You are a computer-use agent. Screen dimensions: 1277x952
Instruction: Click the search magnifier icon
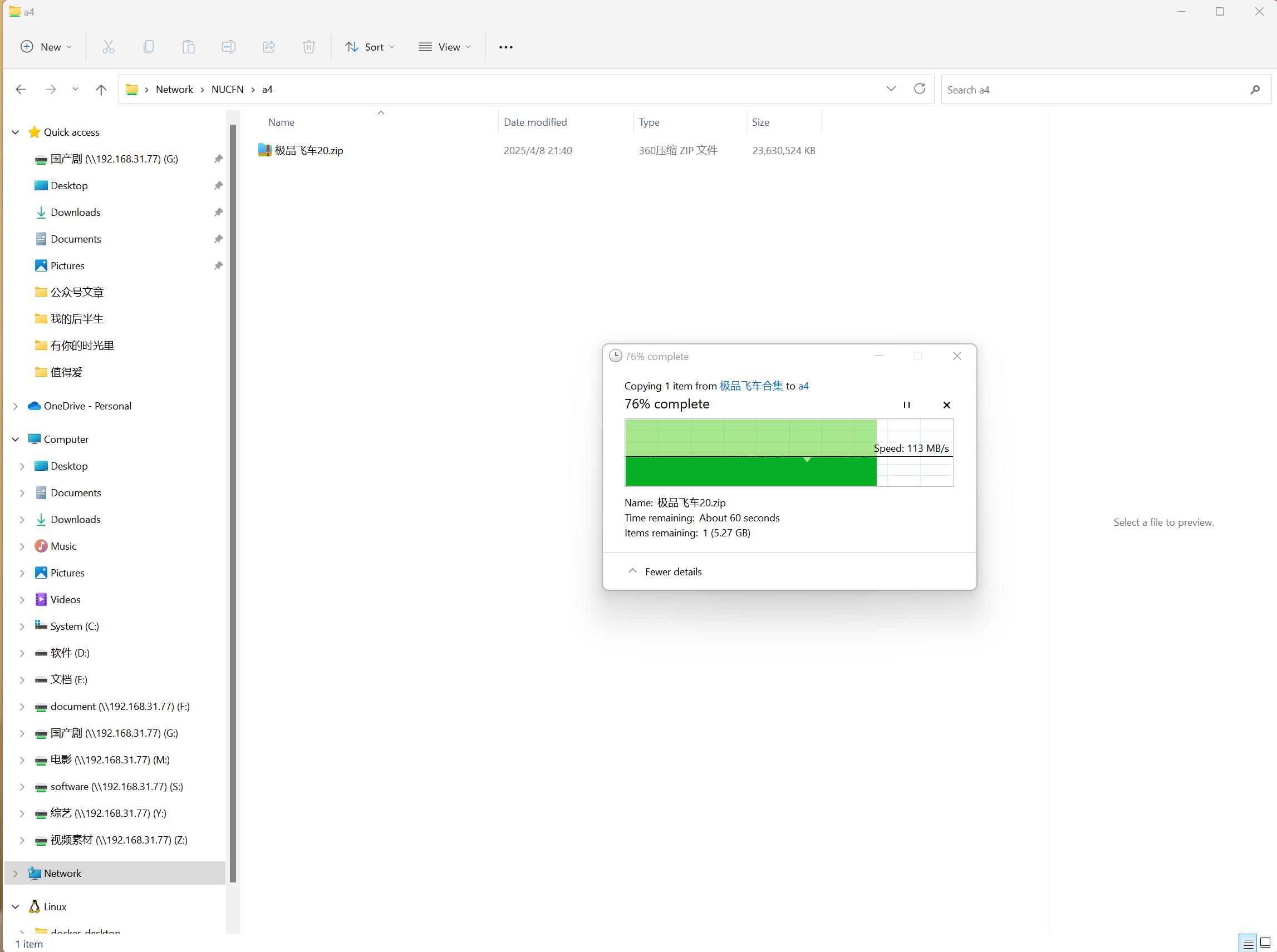pos(1255,90)
